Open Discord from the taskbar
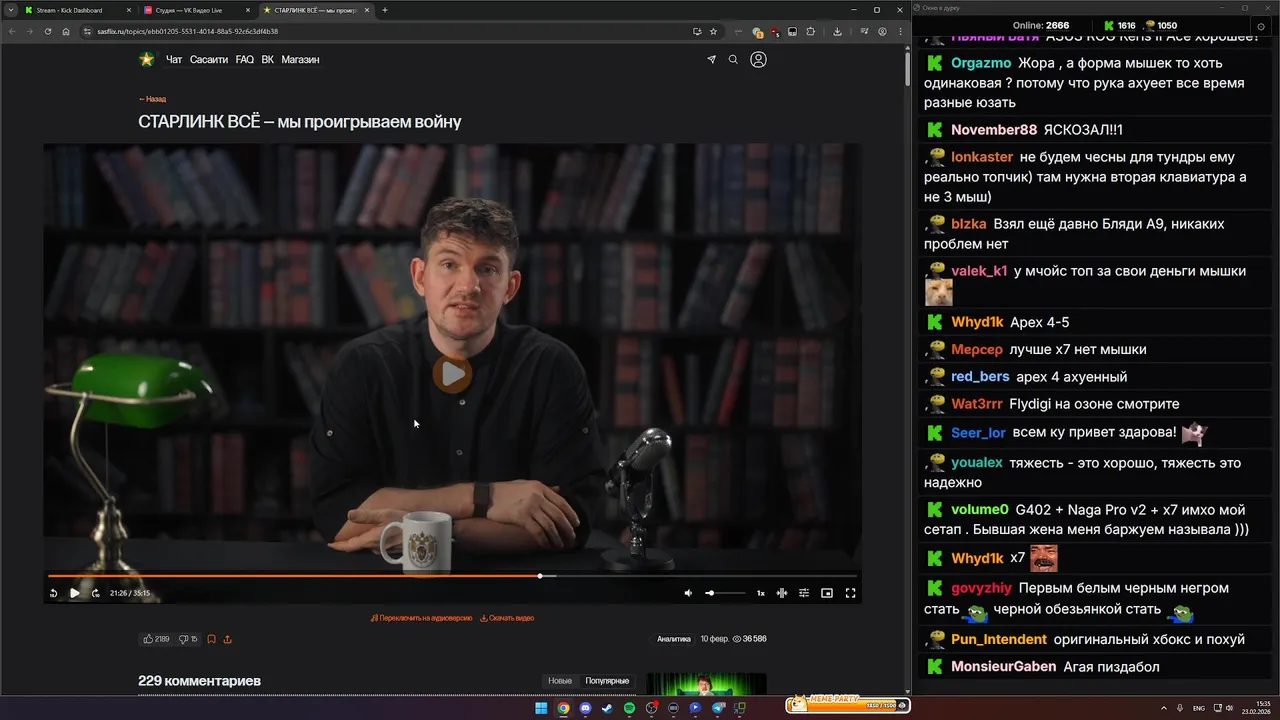 [585, 708]
